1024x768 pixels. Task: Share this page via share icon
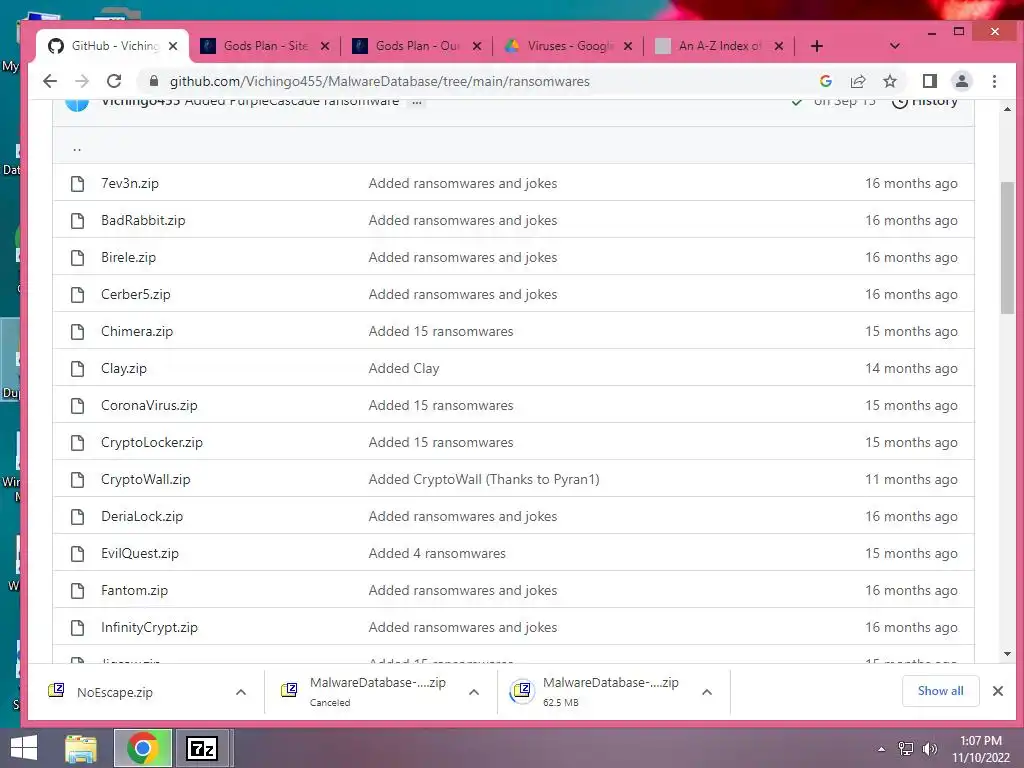[x=857, y=81]
